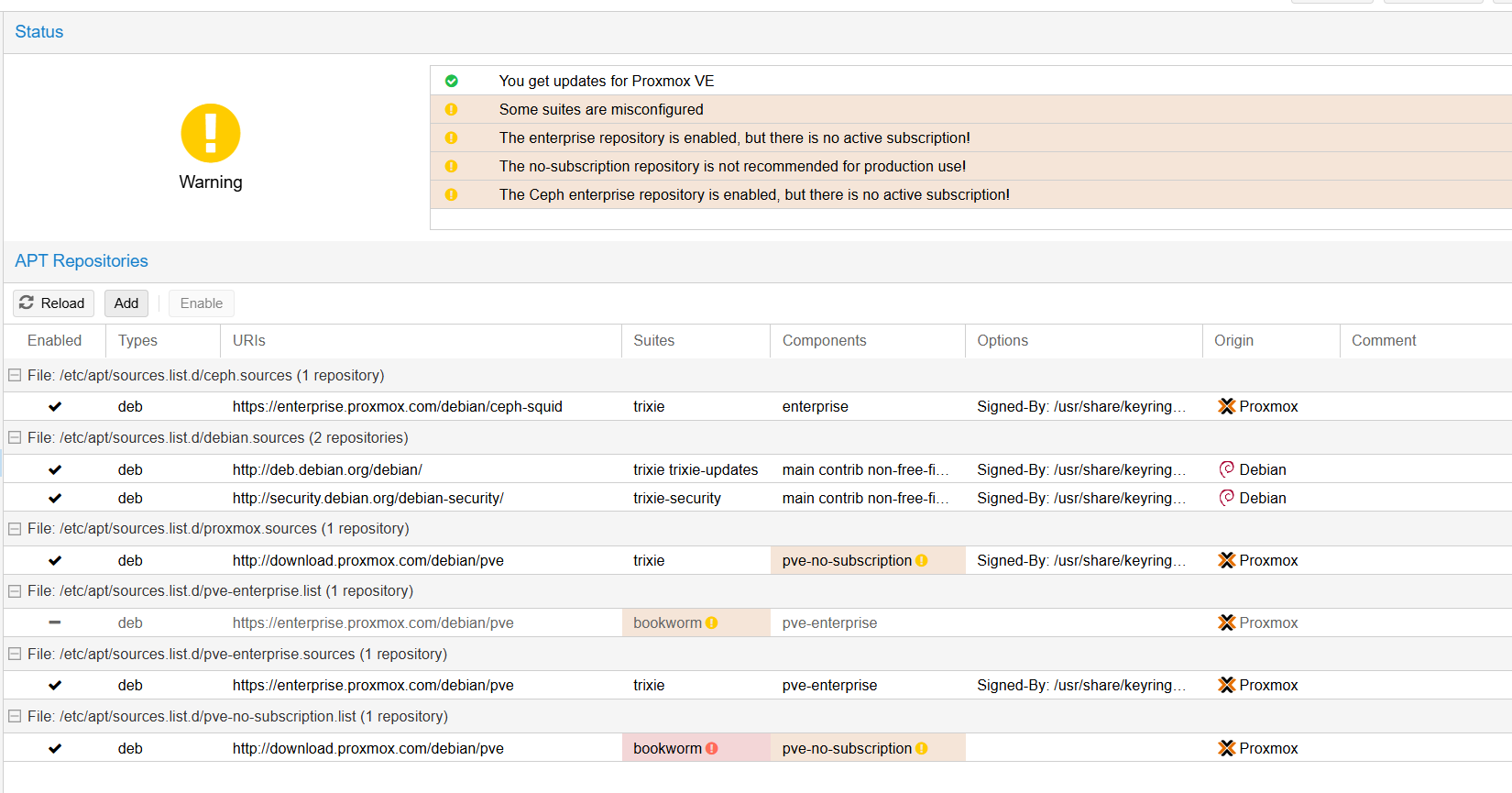Click the enabled checkmark in the pve-enterprise.sources row
The height and width of the screenshot is (793, 1512).
[x=55, y=685]
